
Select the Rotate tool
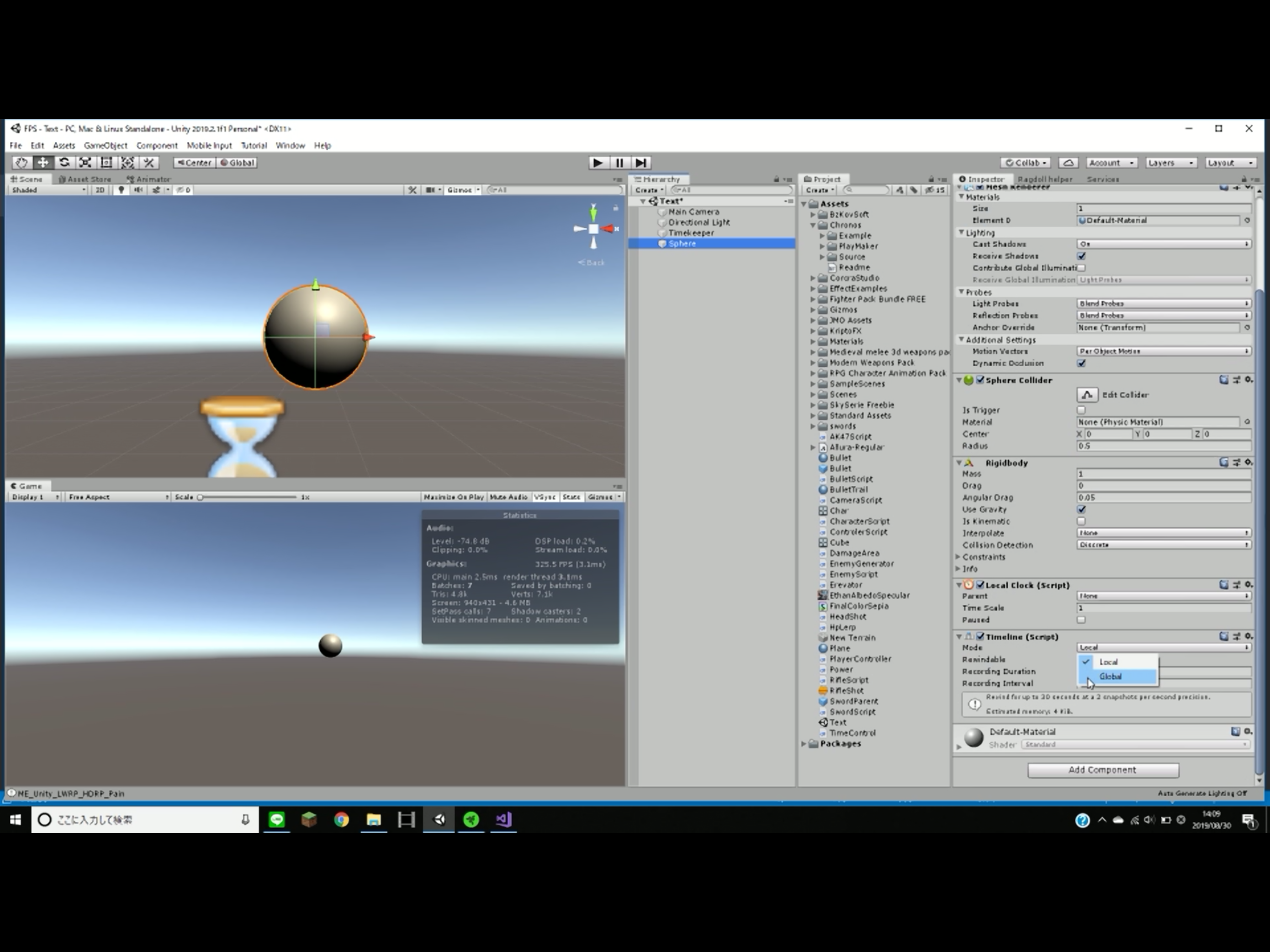[x=64, y=163]
